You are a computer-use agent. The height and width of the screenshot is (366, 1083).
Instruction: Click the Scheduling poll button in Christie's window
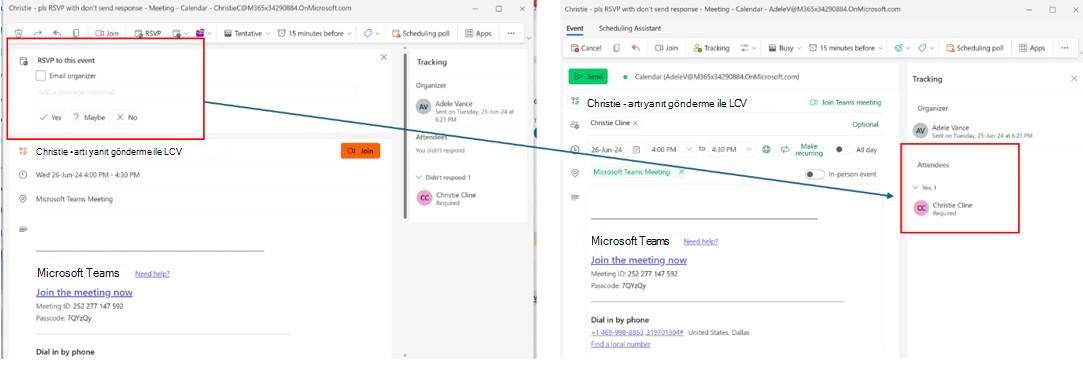tap(421, 33)
